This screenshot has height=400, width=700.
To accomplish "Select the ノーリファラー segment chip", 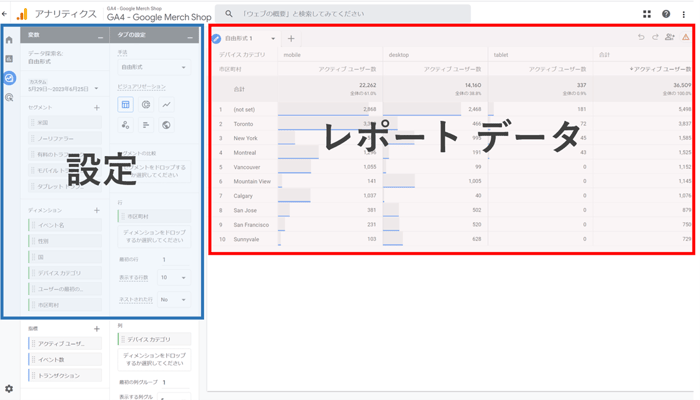I will pyautogui.click(x=65, y=138).
